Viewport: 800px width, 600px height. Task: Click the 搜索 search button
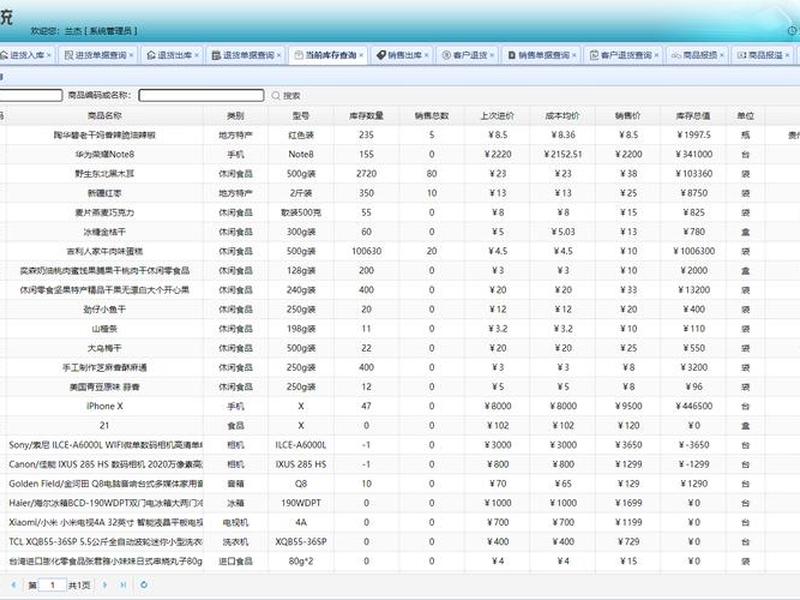point(286,95)
